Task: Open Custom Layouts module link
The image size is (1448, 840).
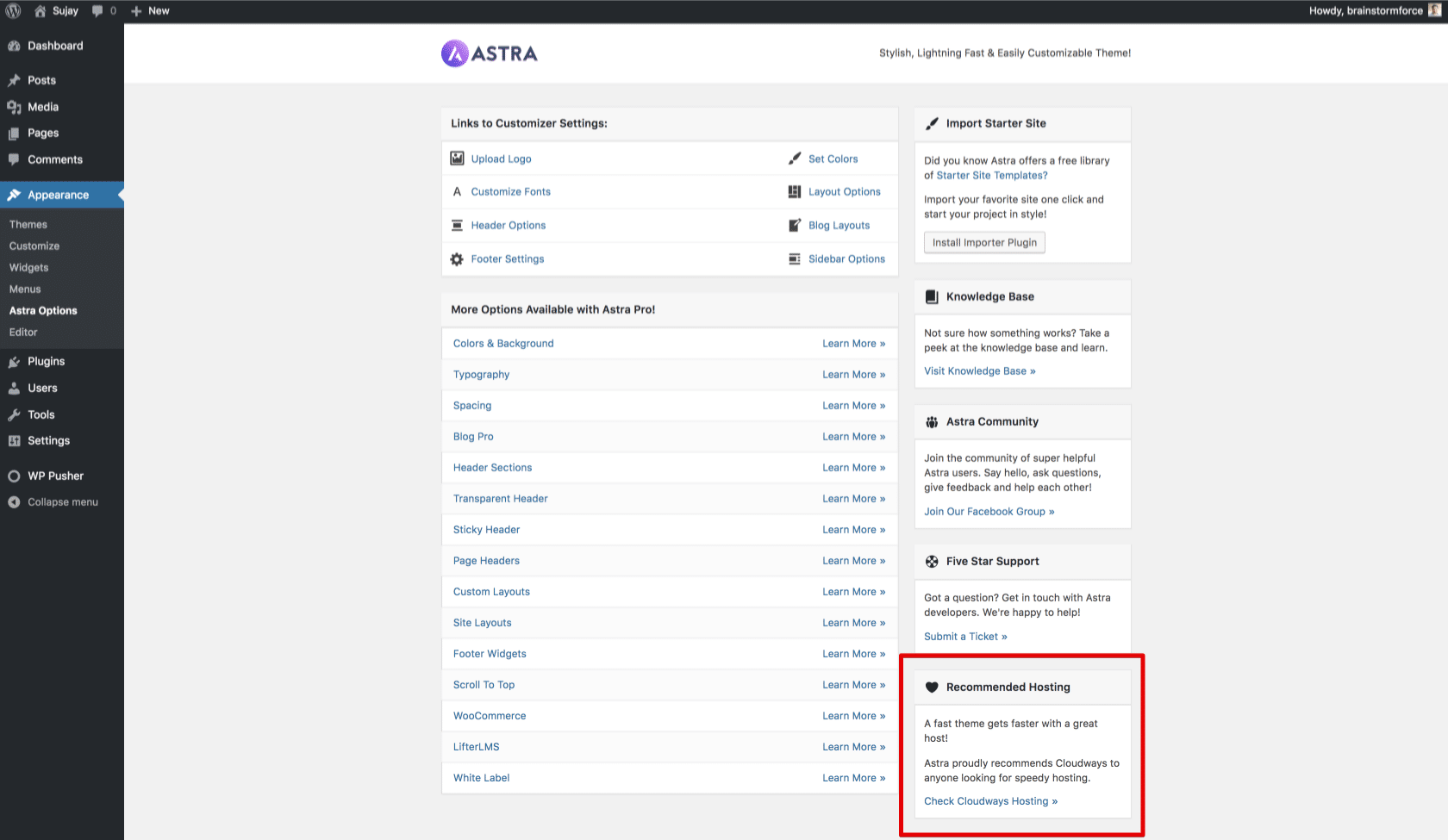Action: click(x=491, y=592)
